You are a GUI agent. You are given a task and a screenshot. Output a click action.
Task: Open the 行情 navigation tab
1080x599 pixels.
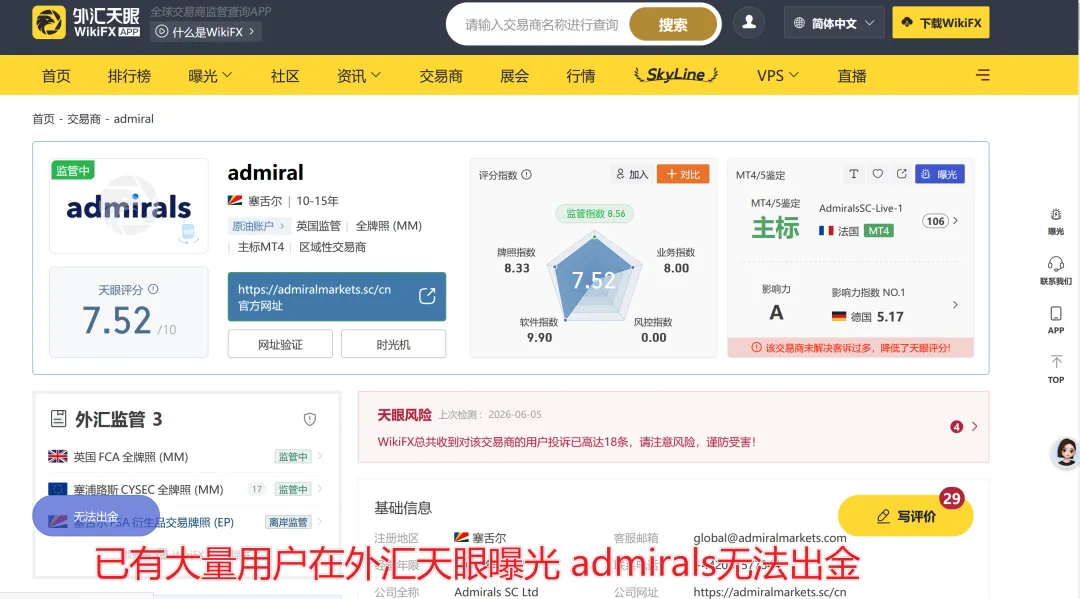581,76
